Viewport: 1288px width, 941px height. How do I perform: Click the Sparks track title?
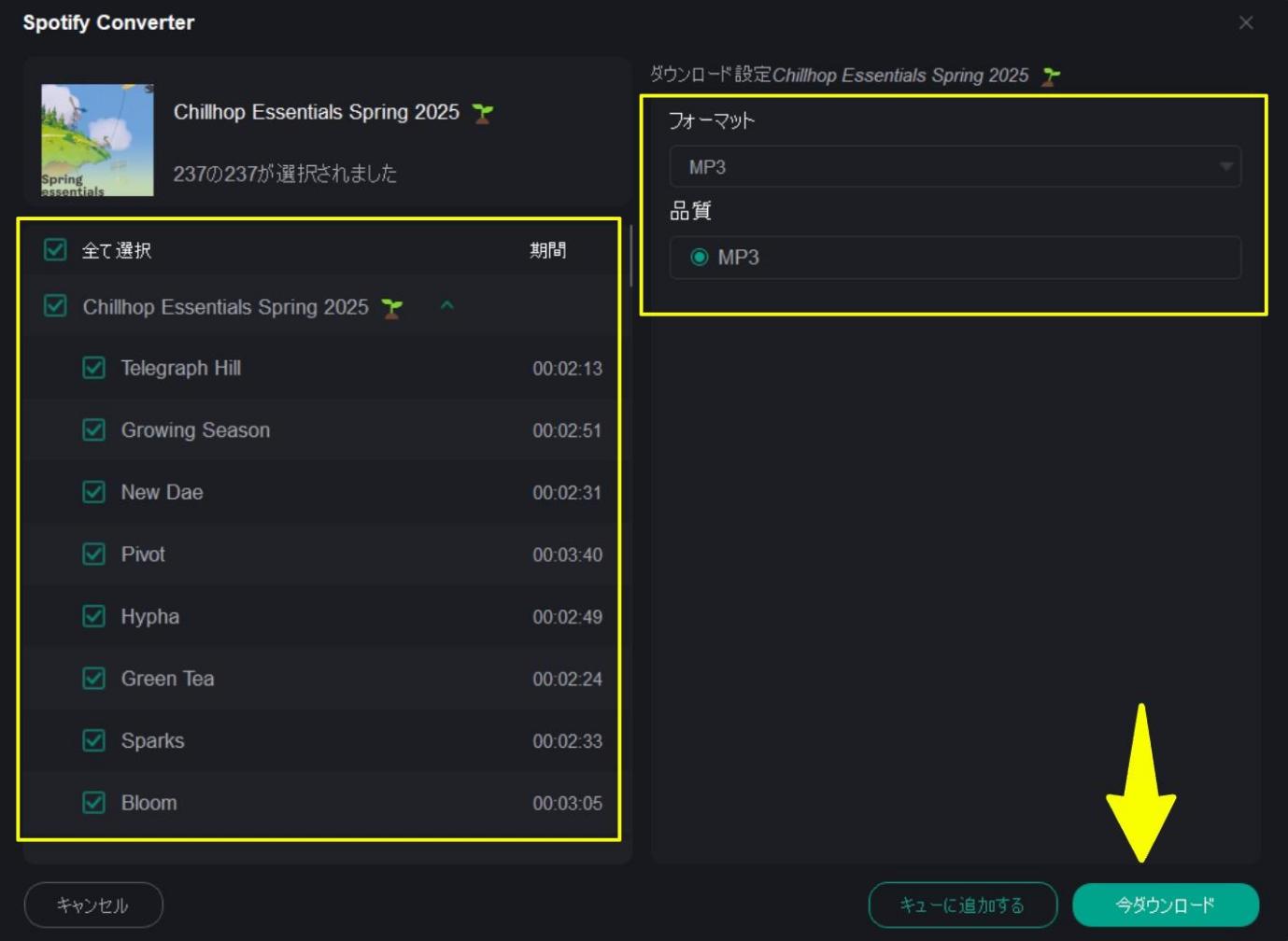pyautogui.click(x=152, y=741)
